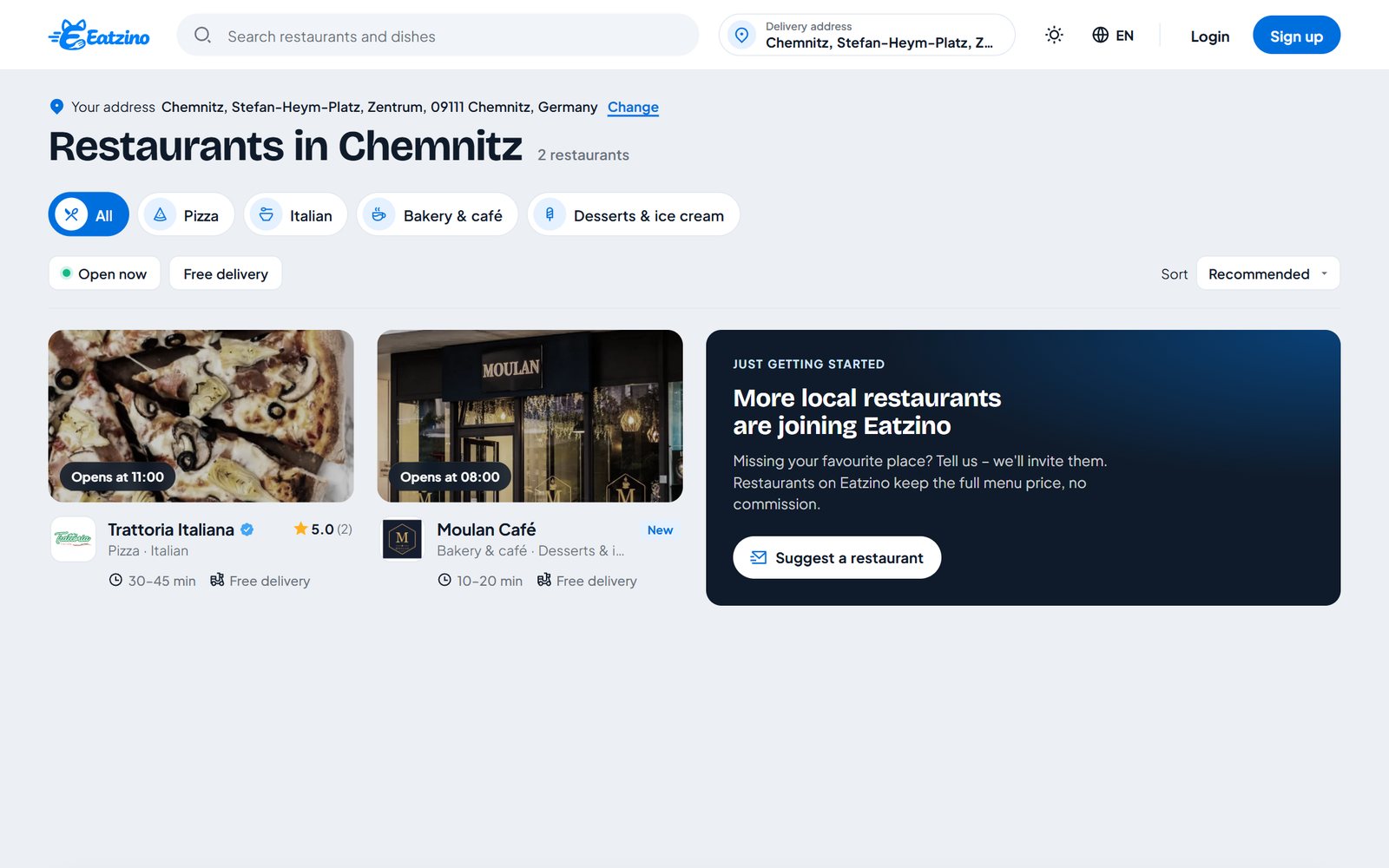Click the star rating icon for Trattoria Italiana
Viewport: 1389px width, 868px height.
pyautogui.click(x=300, y=529)
